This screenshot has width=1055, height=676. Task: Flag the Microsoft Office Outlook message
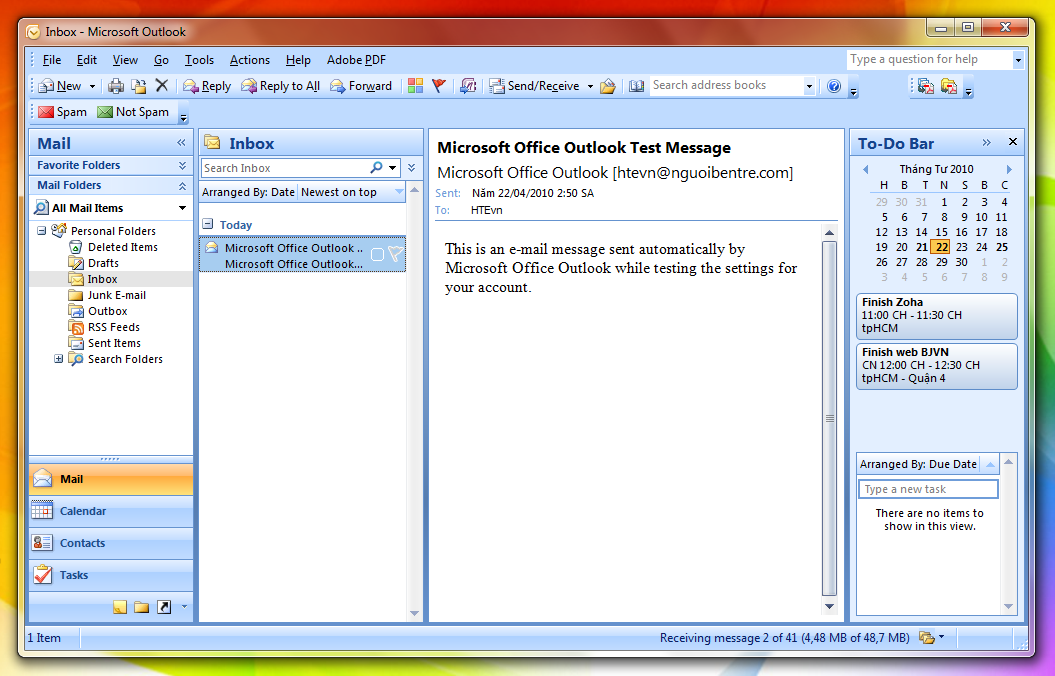395,255
